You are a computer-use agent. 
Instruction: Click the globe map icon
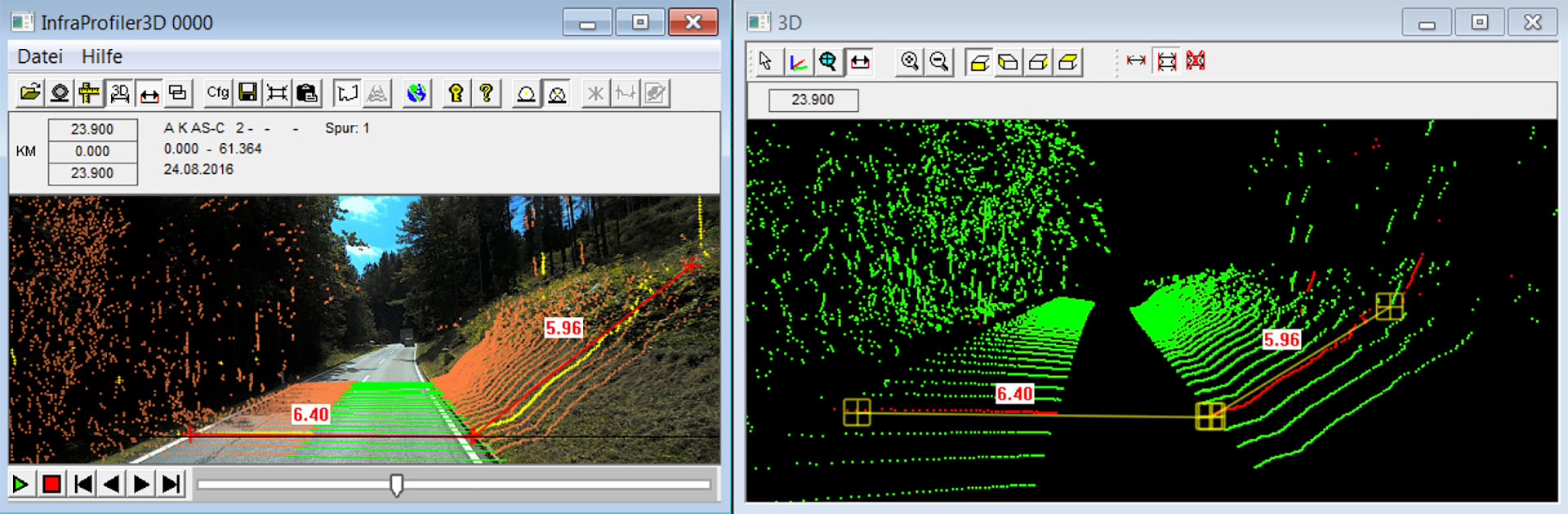tap(416, 93)
